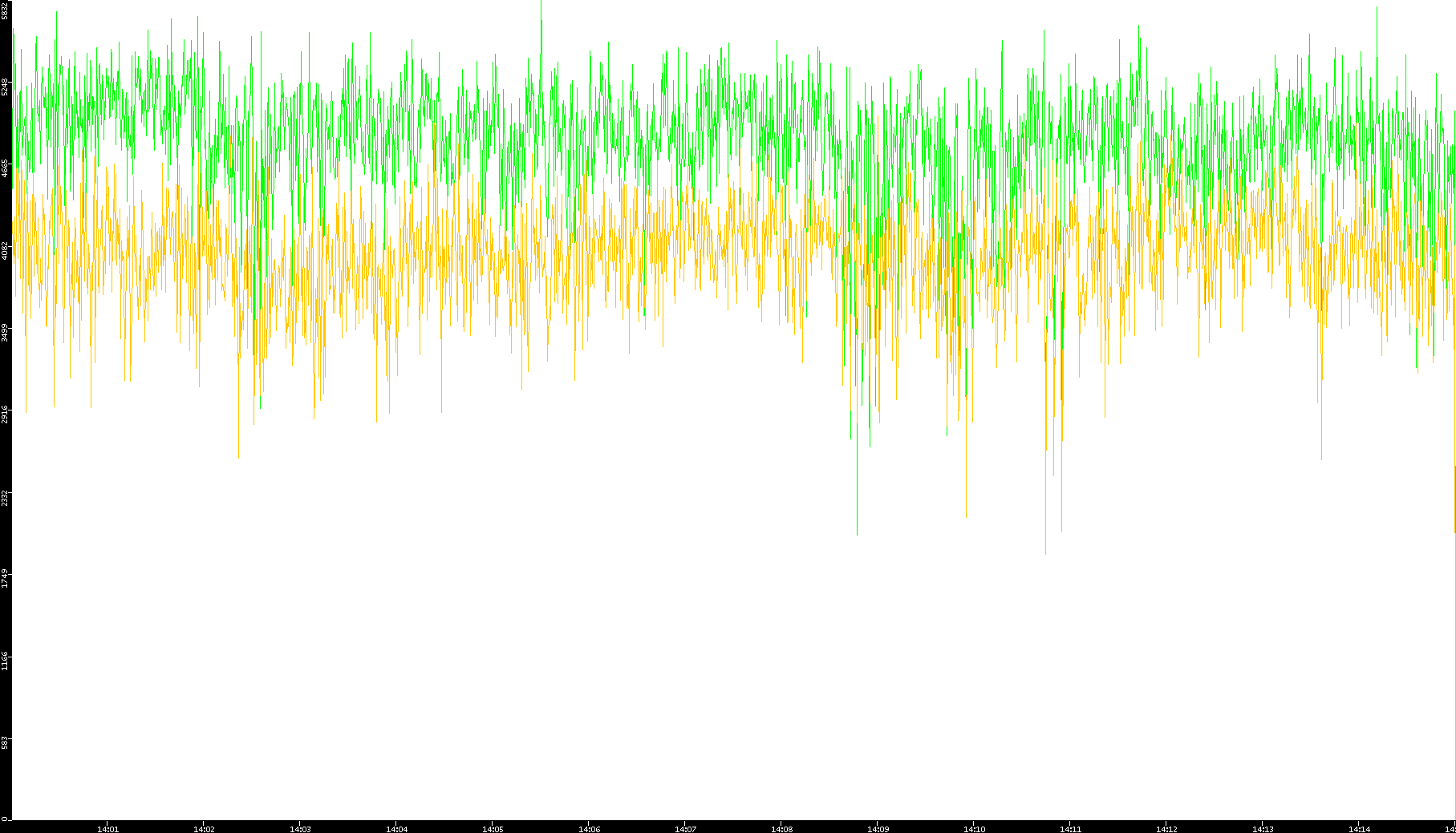Click the 14:01 time axis label

tap(107, 829)
